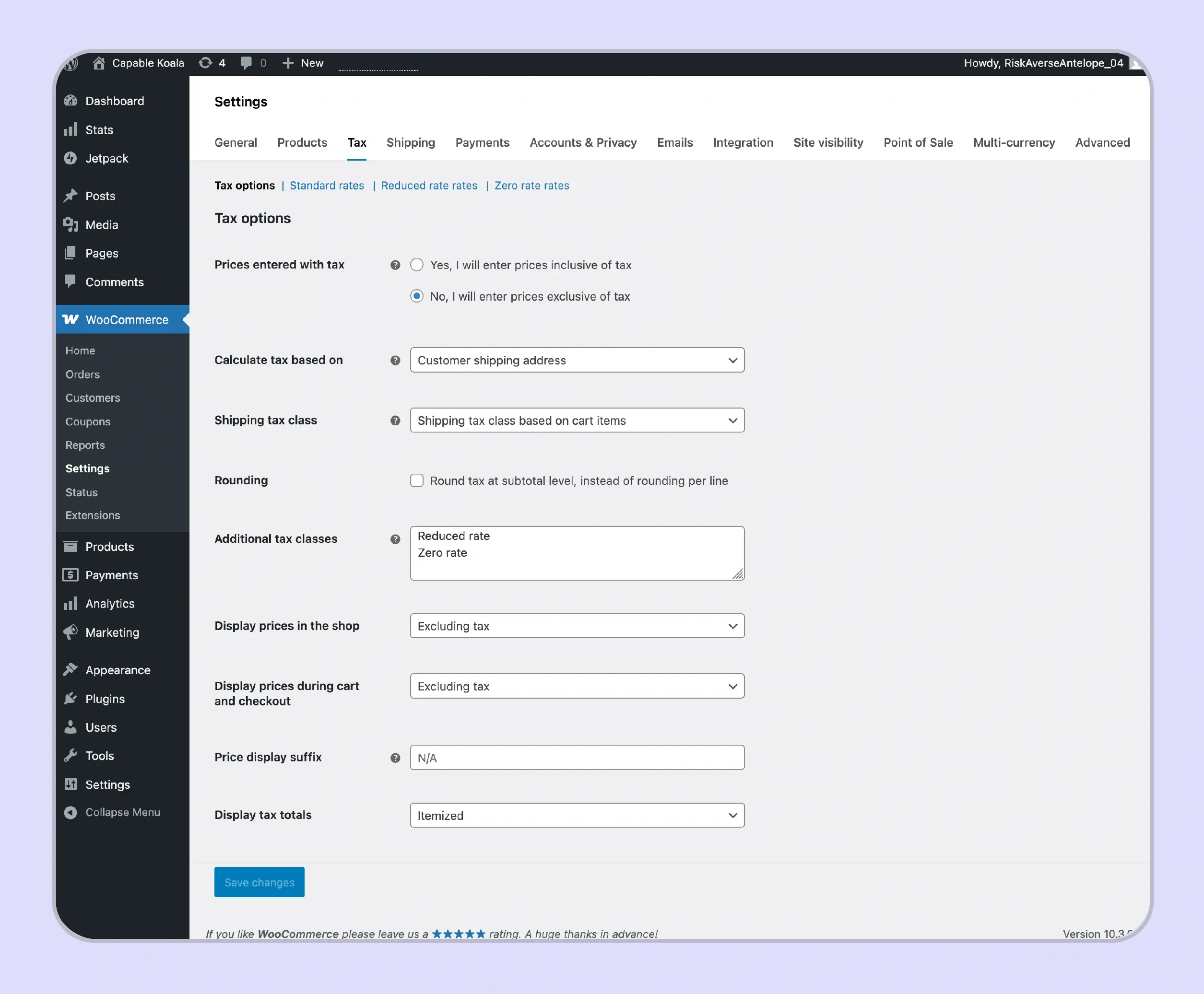Click the Price display suffix input field
The height and width of the screenshot is (994, 1204).
(577, 758)
